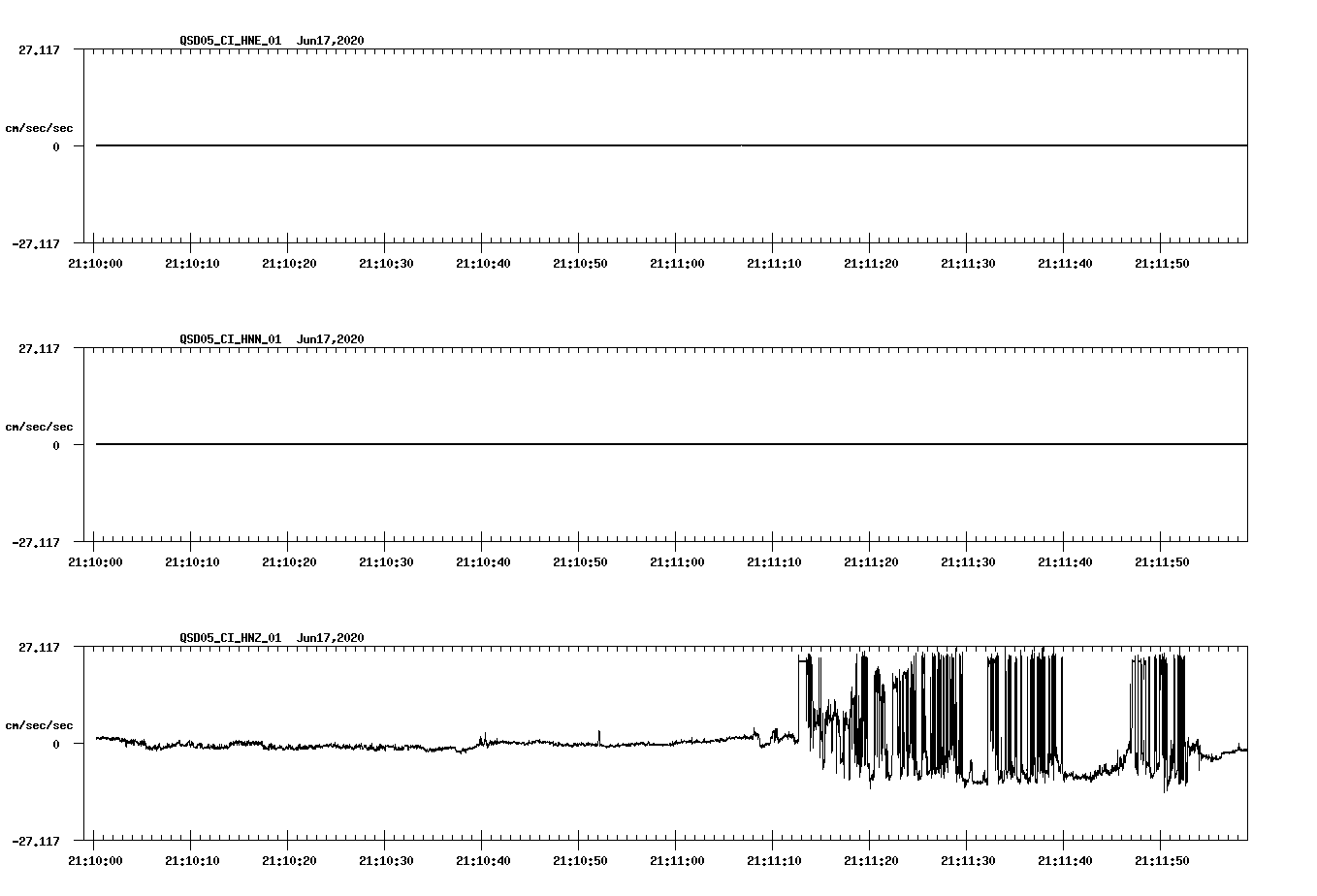1317x896 pixels.
Task: Click the -27.117 lower limit of the HNZ plot
Action: 36,842
